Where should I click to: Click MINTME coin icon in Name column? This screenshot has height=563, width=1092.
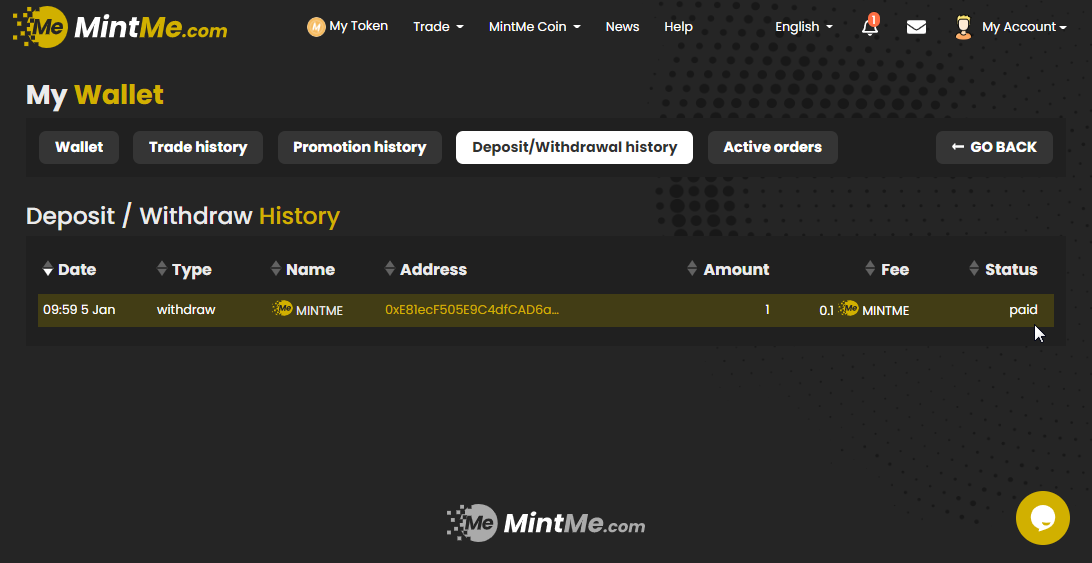[x=283, y=309]
